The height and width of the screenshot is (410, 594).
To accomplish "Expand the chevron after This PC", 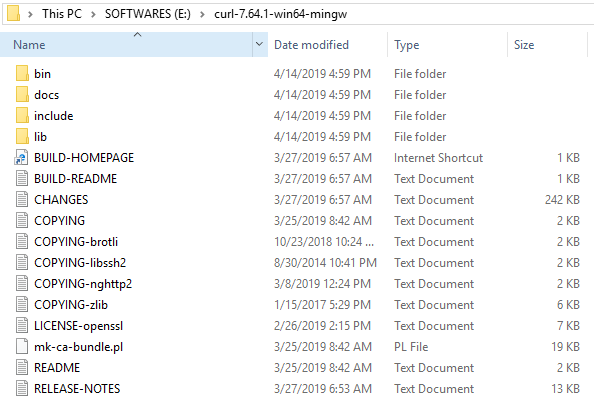I will [x=93, y=14].
